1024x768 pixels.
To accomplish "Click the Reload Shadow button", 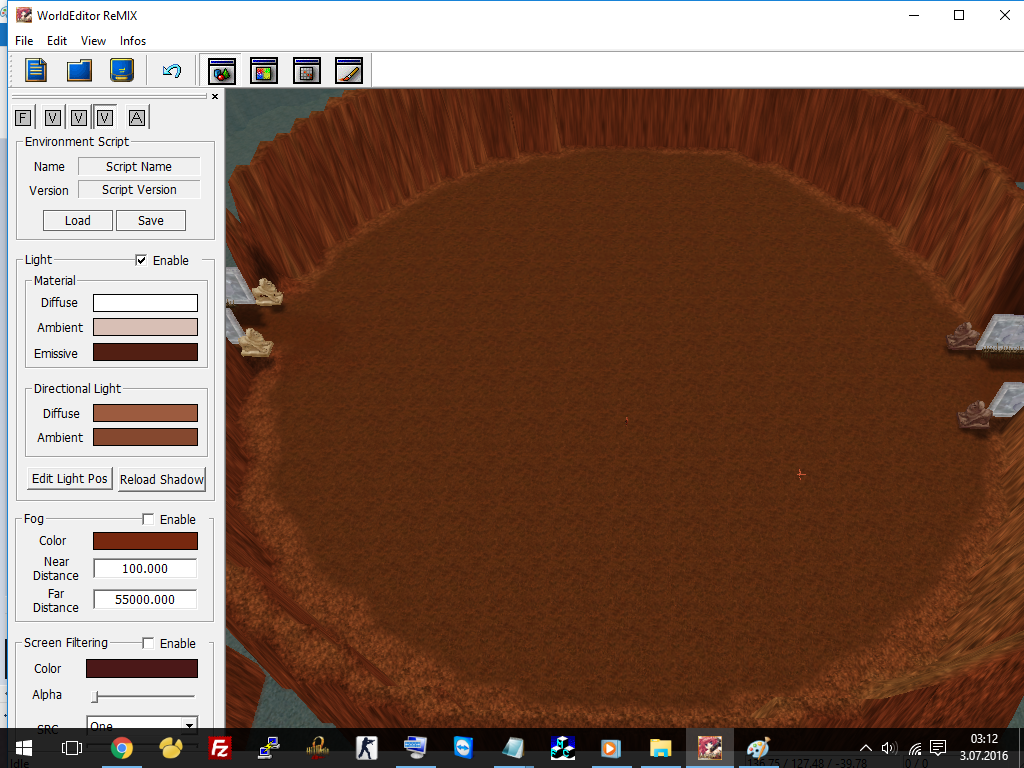I will click(x=162, y=479).
